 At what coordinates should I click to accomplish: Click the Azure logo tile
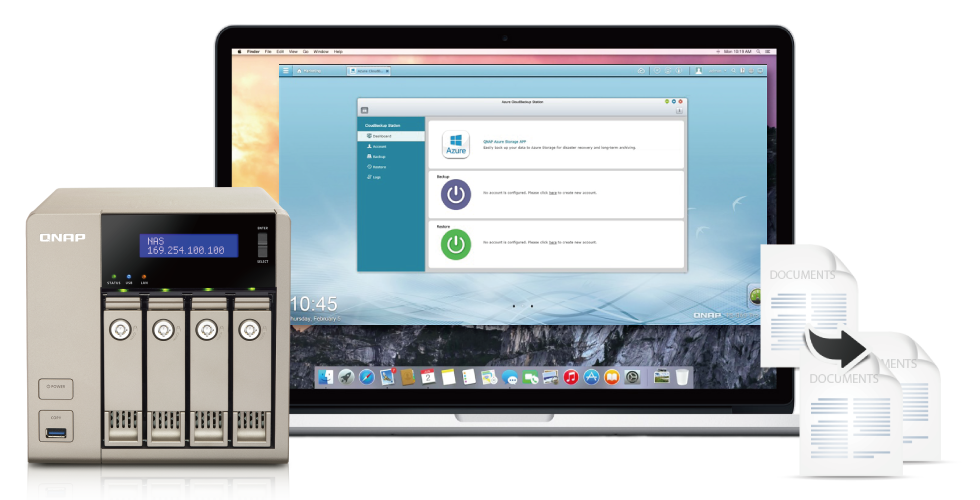(456, 144)
